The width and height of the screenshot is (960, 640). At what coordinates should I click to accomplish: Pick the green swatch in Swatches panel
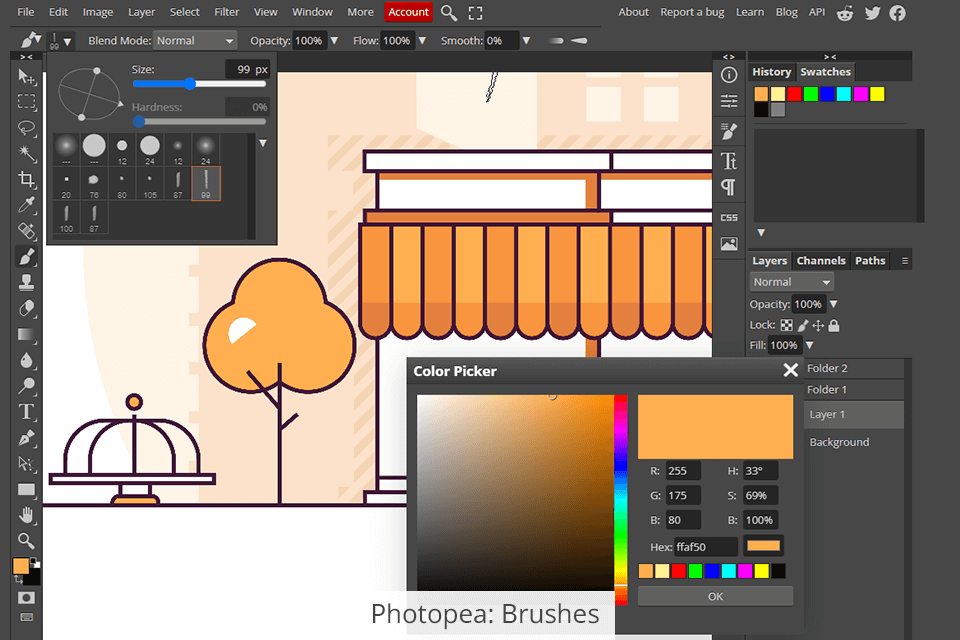[x=811, y=94]
